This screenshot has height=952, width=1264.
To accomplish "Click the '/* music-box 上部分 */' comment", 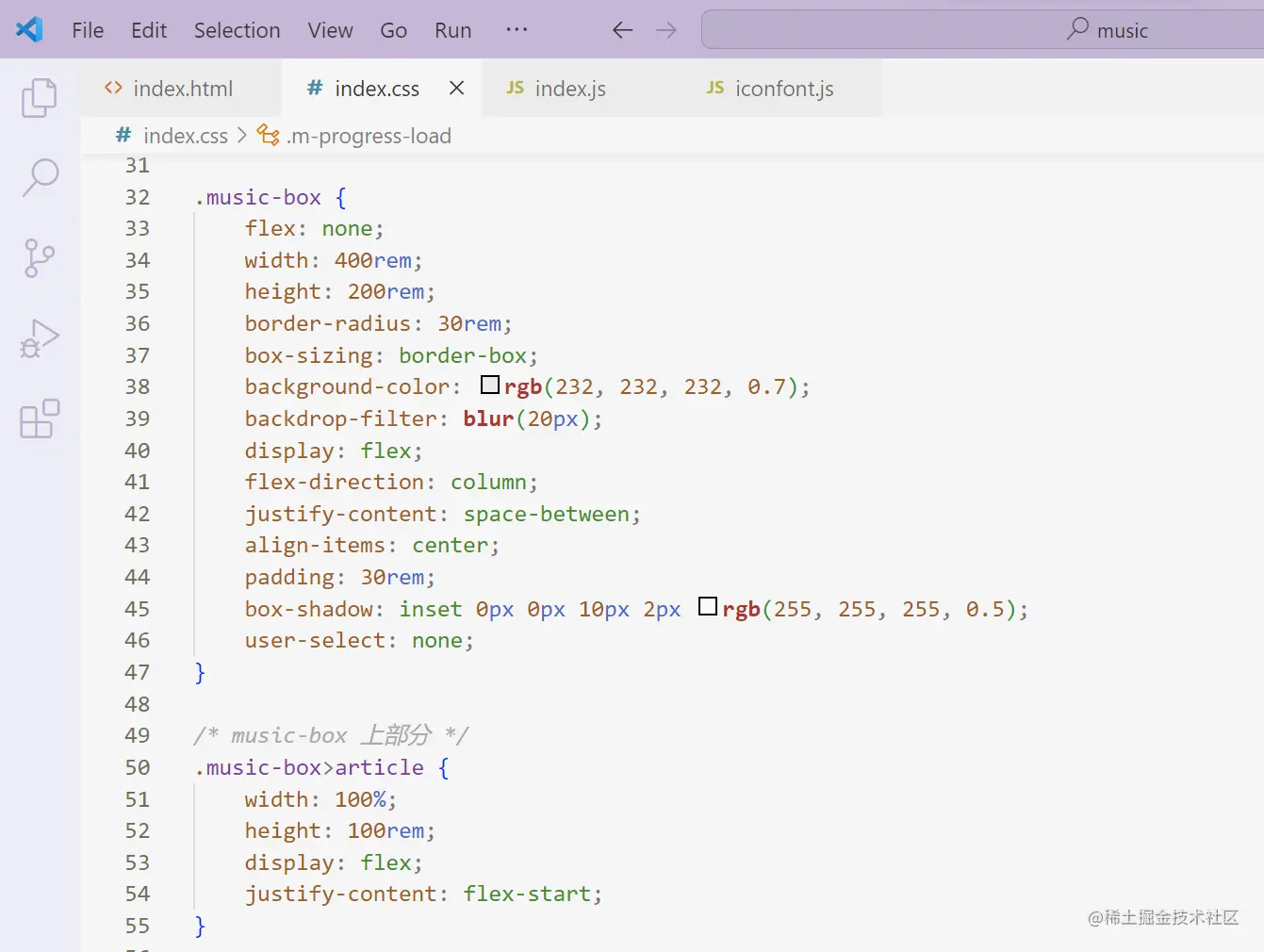I will (331, 735).
